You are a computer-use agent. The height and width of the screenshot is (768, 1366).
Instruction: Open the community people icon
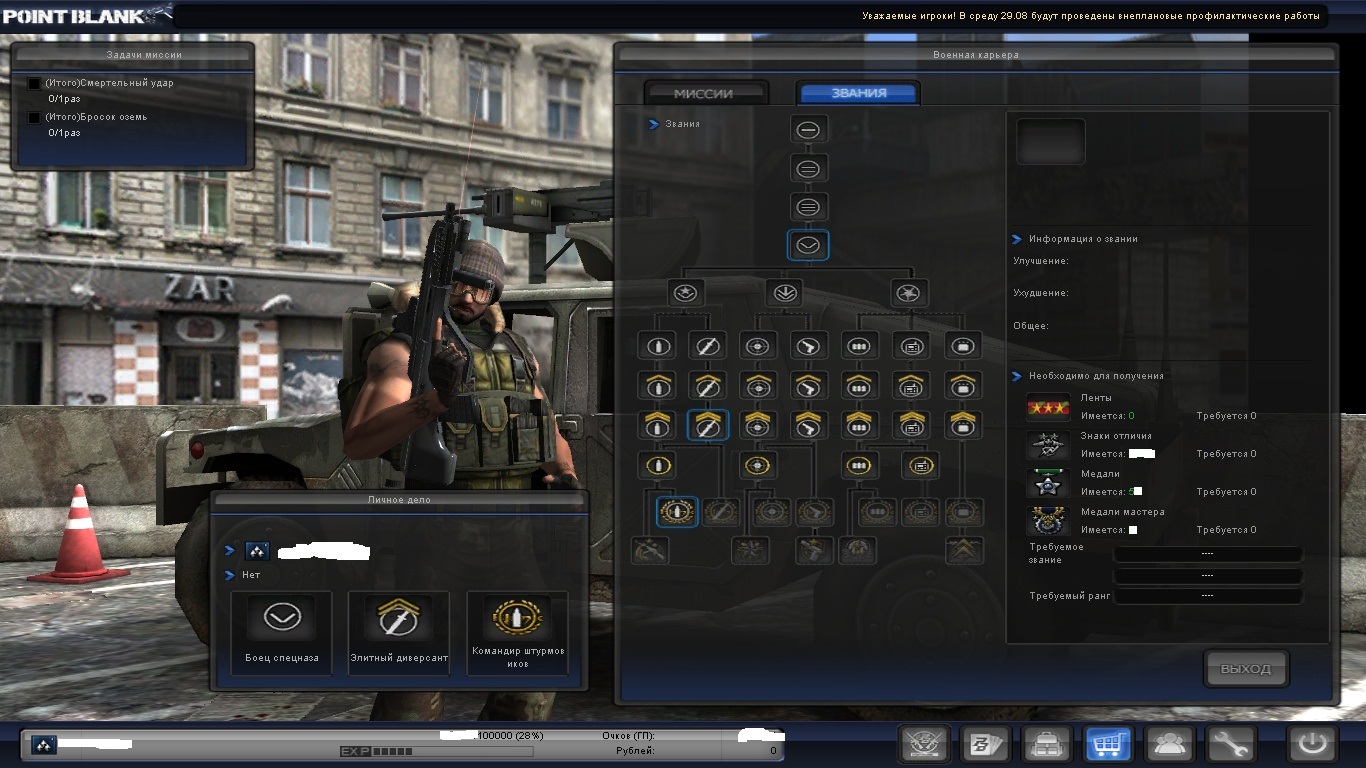(x=1168, y=744)
